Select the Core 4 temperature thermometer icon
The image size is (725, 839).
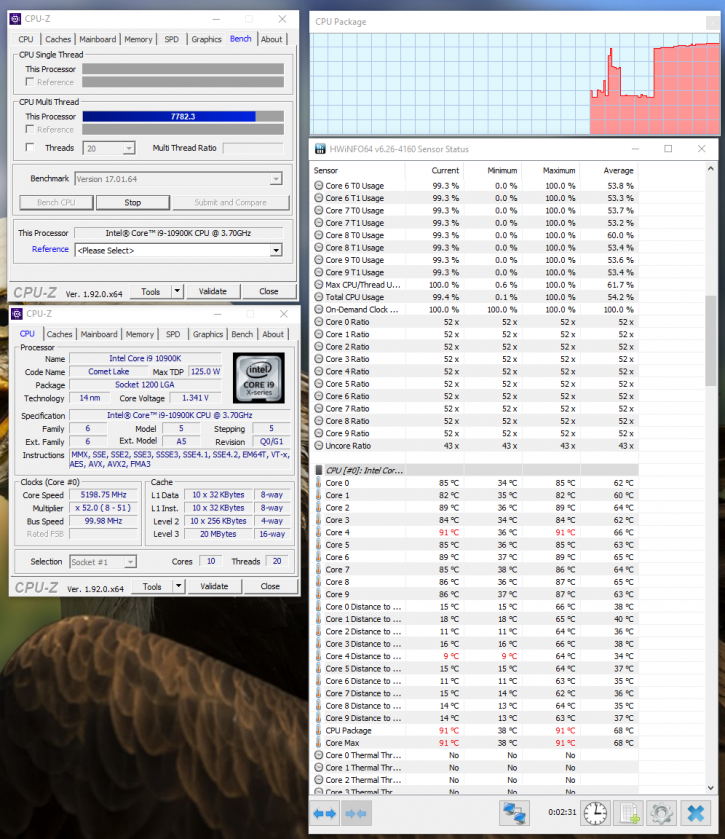318,532
